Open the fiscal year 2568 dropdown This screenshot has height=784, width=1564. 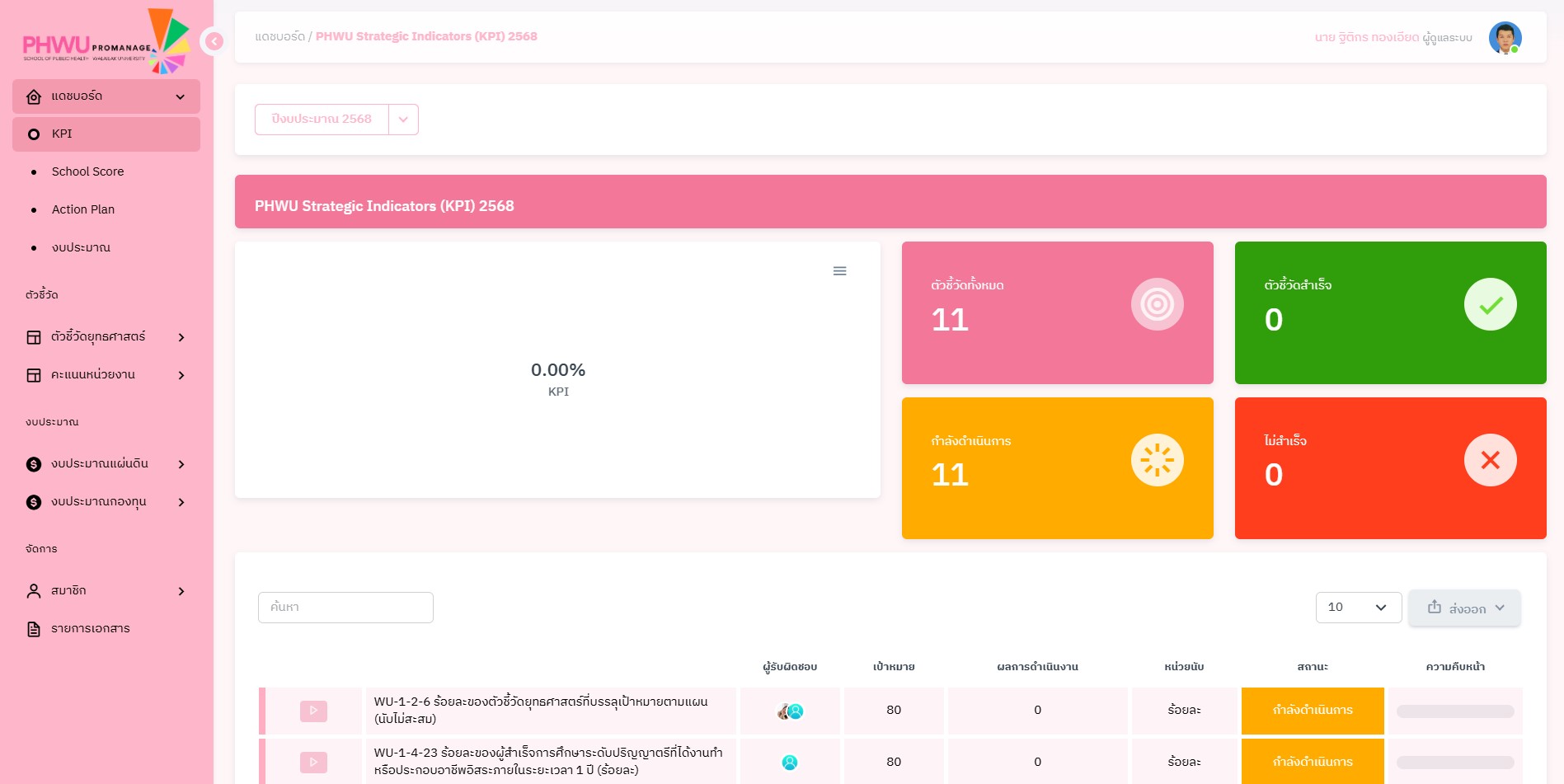pos(403,120)
